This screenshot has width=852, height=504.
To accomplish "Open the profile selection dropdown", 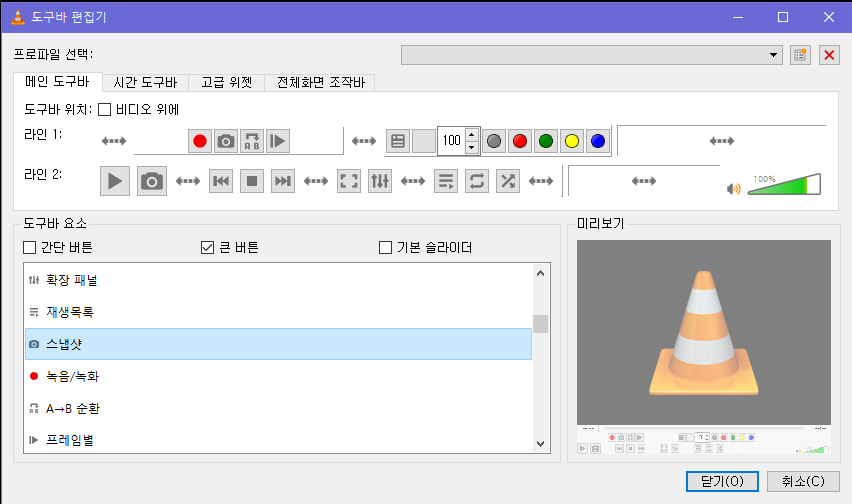I will tap(592, 55).
